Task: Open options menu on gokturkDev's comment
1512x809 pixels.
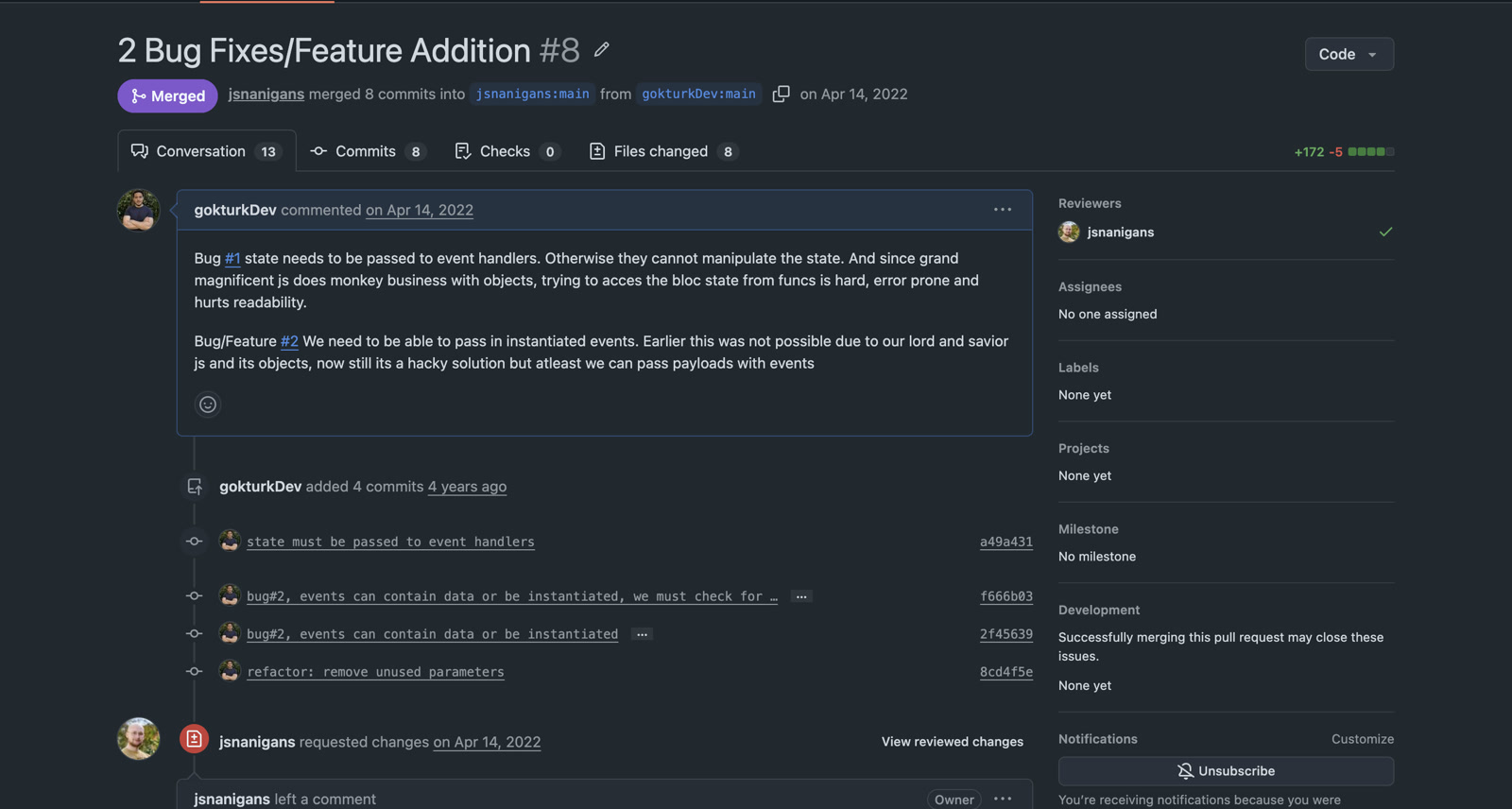Action: [1003, 210]
